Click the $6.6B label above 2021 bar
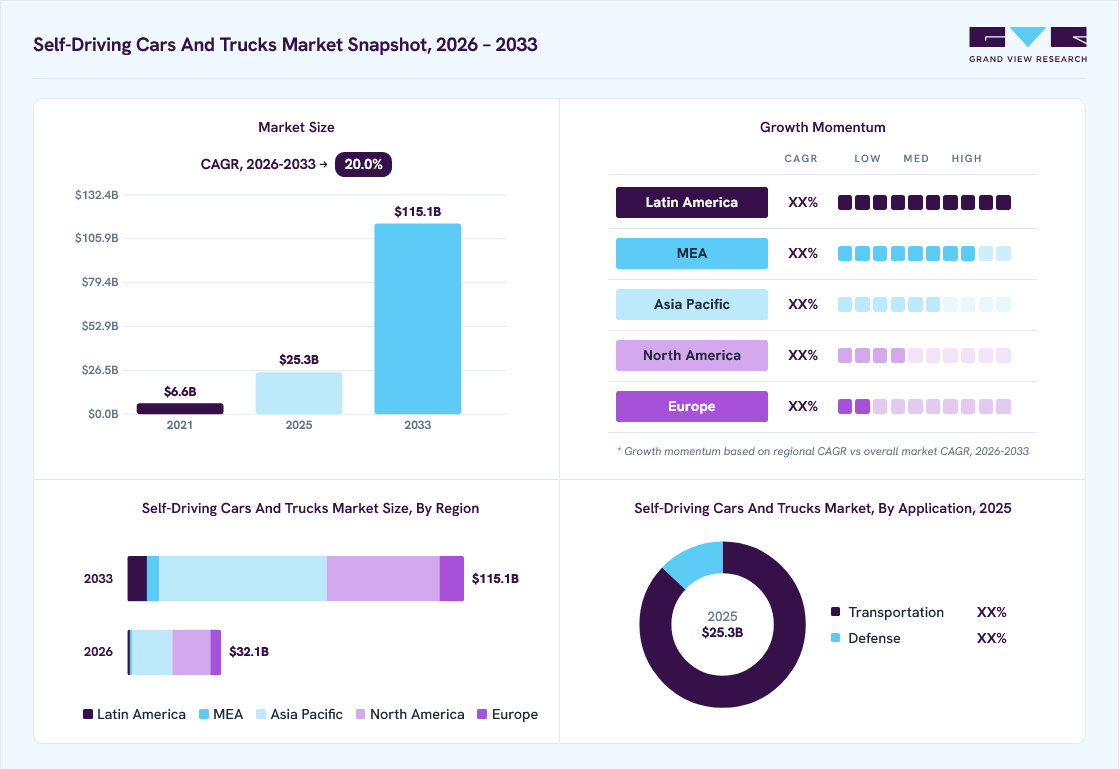The width and height of the screenshot is (1120, 769). [x=180, y=391]
